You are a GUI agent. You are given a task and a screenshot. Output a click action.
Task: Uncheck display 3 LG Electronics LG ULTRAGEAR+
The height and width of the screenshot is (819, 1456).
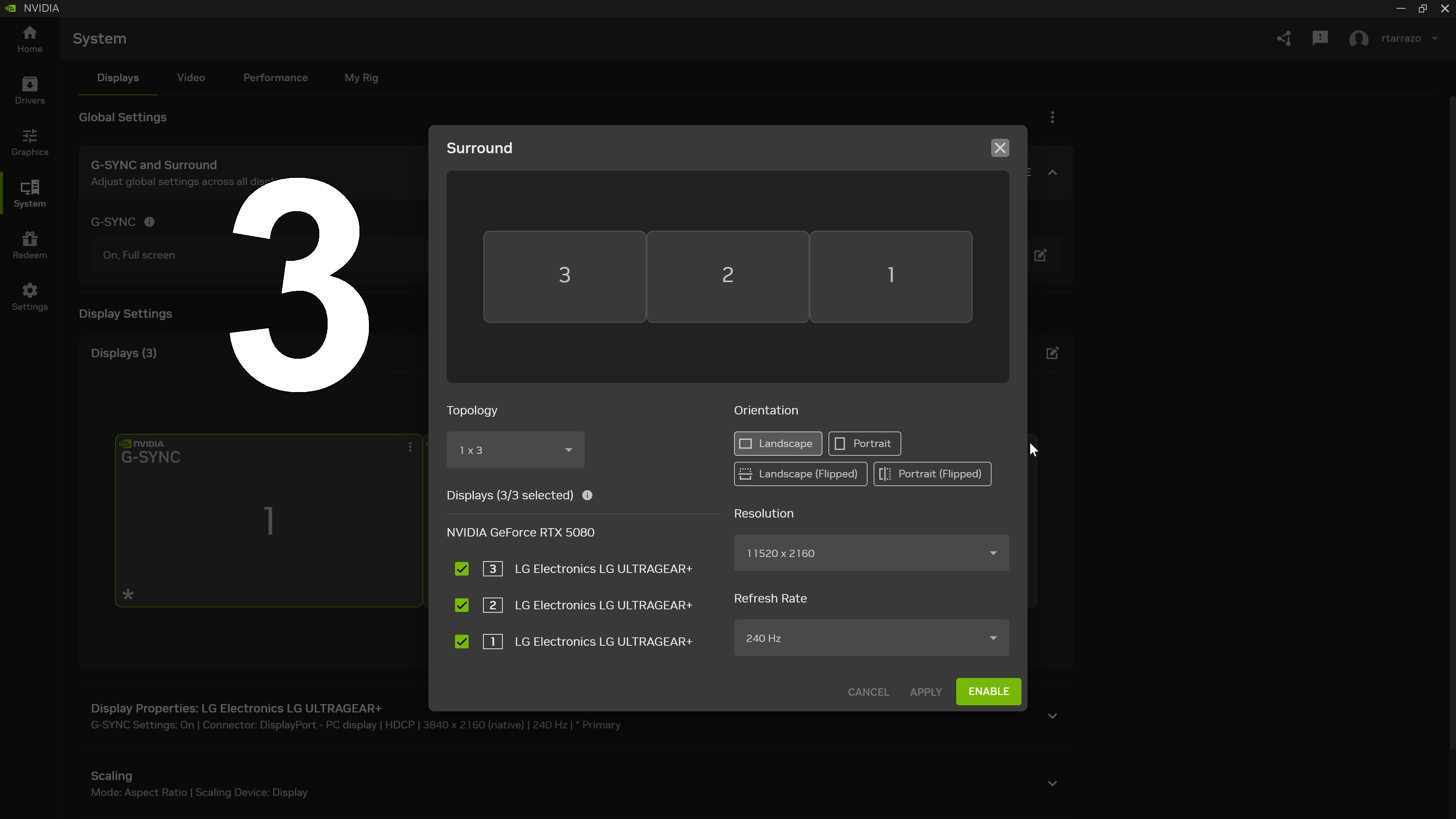(461, 569)
